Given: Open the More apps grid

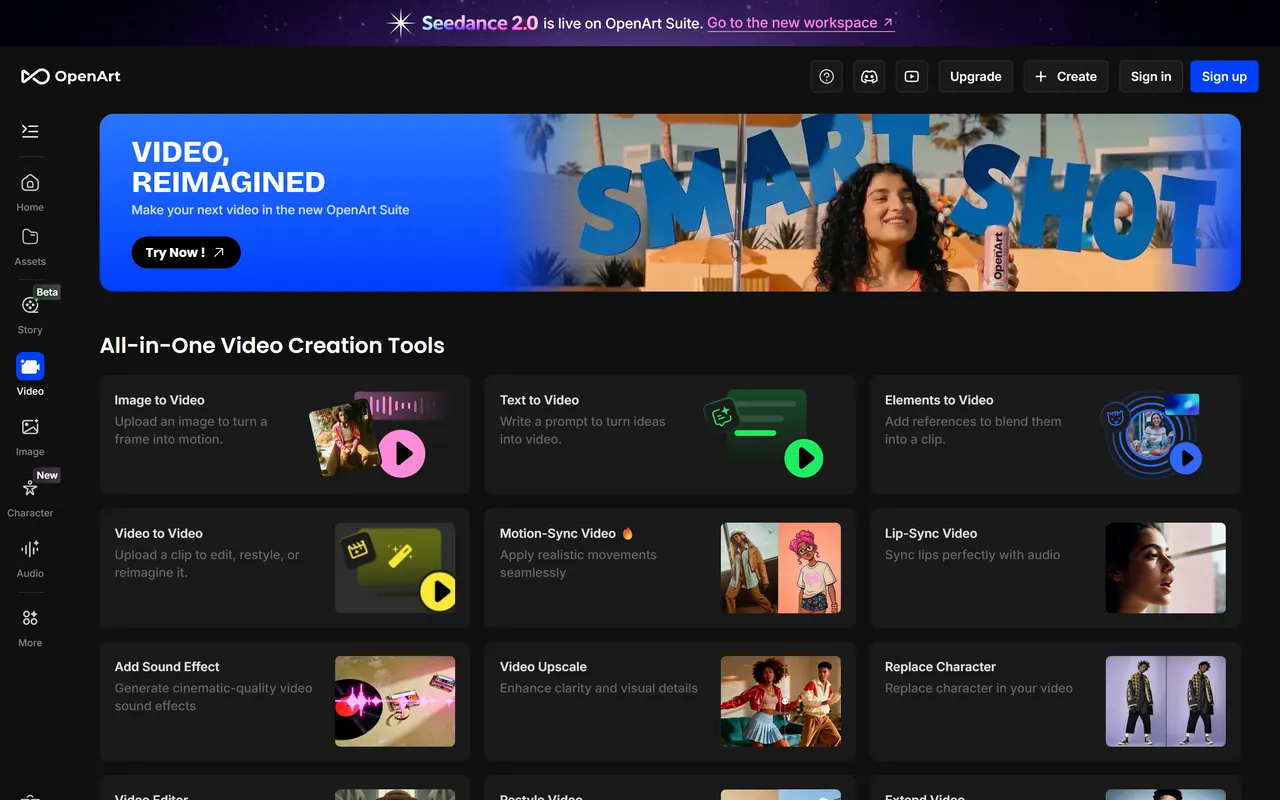Looking at the screenshot, I should click(x=30, y=627).
